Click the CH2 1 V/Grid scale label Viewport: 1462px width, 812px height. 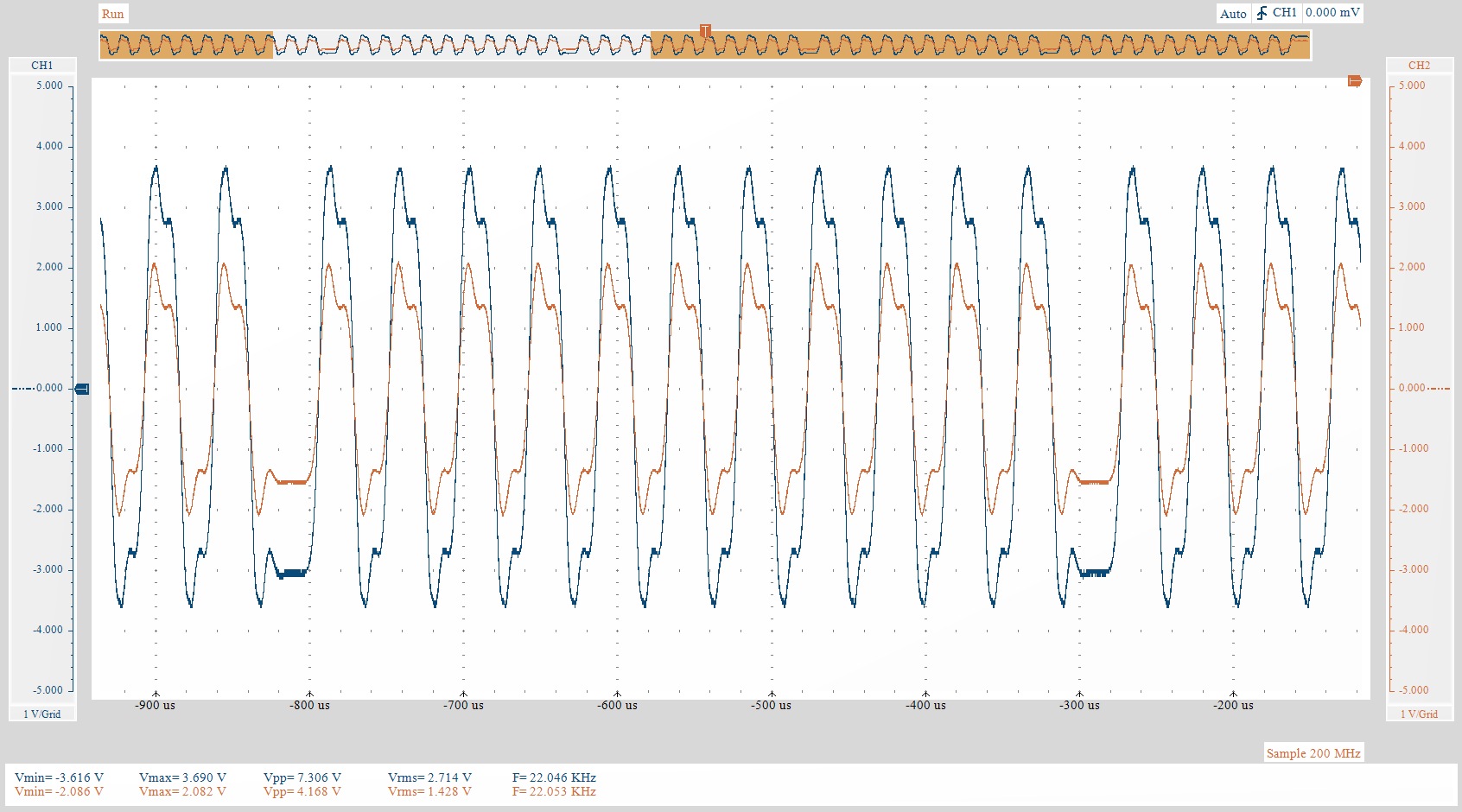click(x=1419, y=714)
